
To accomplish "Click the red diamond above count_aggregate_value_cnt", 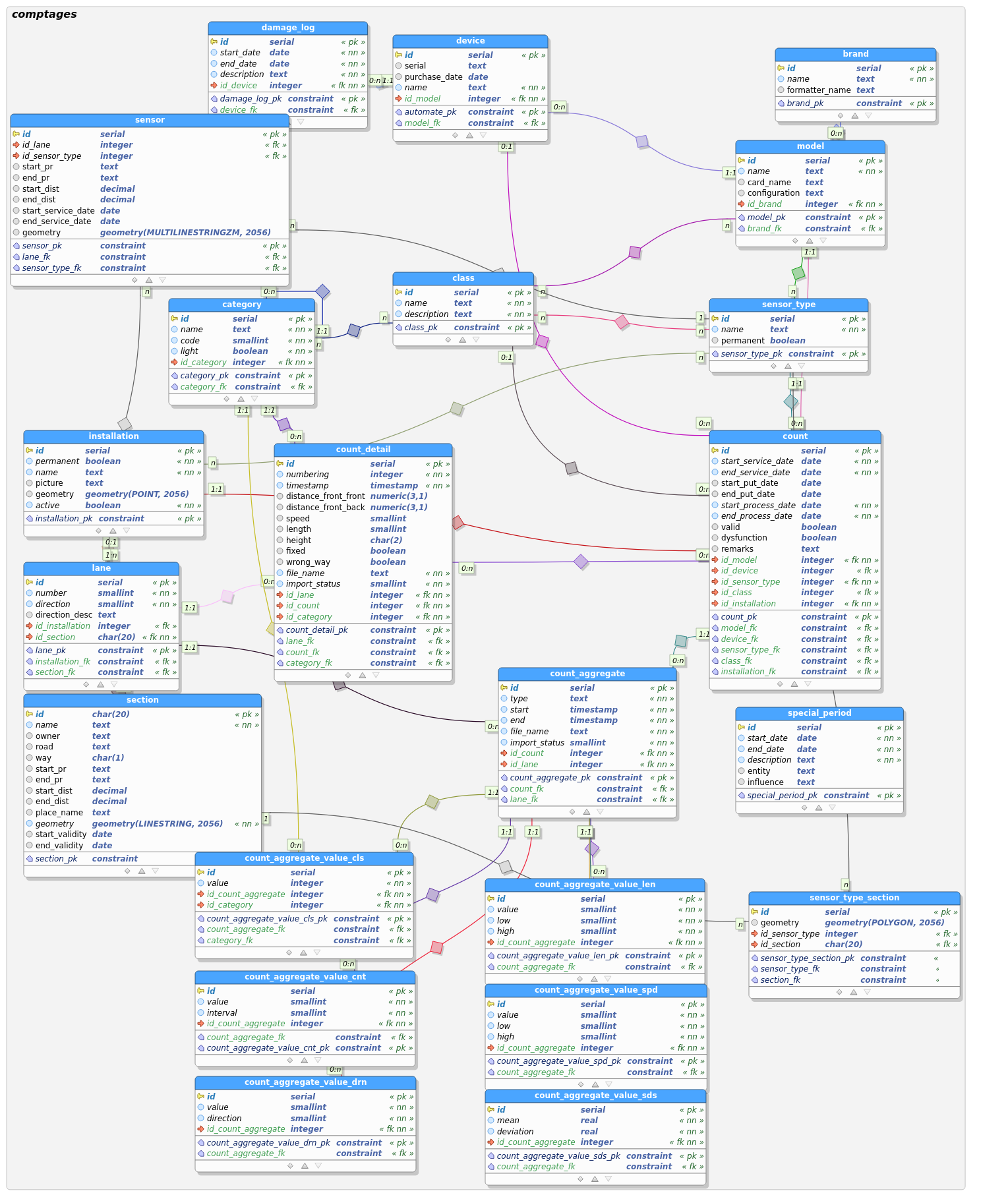I will click(437, 947).
